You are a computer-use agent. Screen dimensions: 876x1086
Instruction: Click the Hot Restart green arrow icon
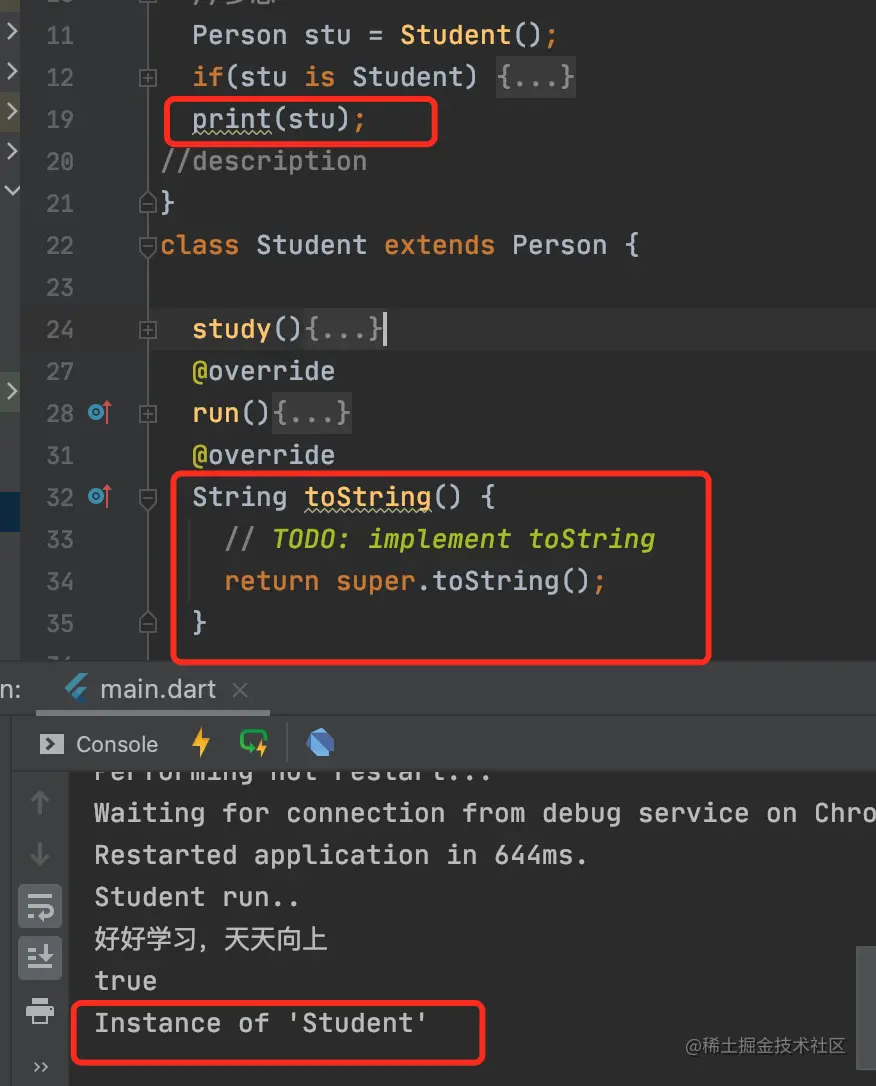pyautogui.click(x=253, y=742)
